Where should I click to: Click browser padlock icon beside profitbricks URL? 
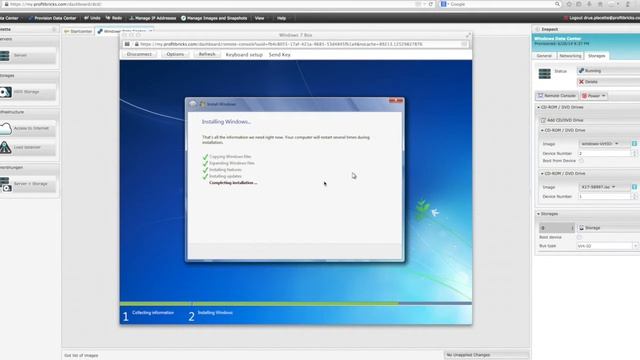6,4
